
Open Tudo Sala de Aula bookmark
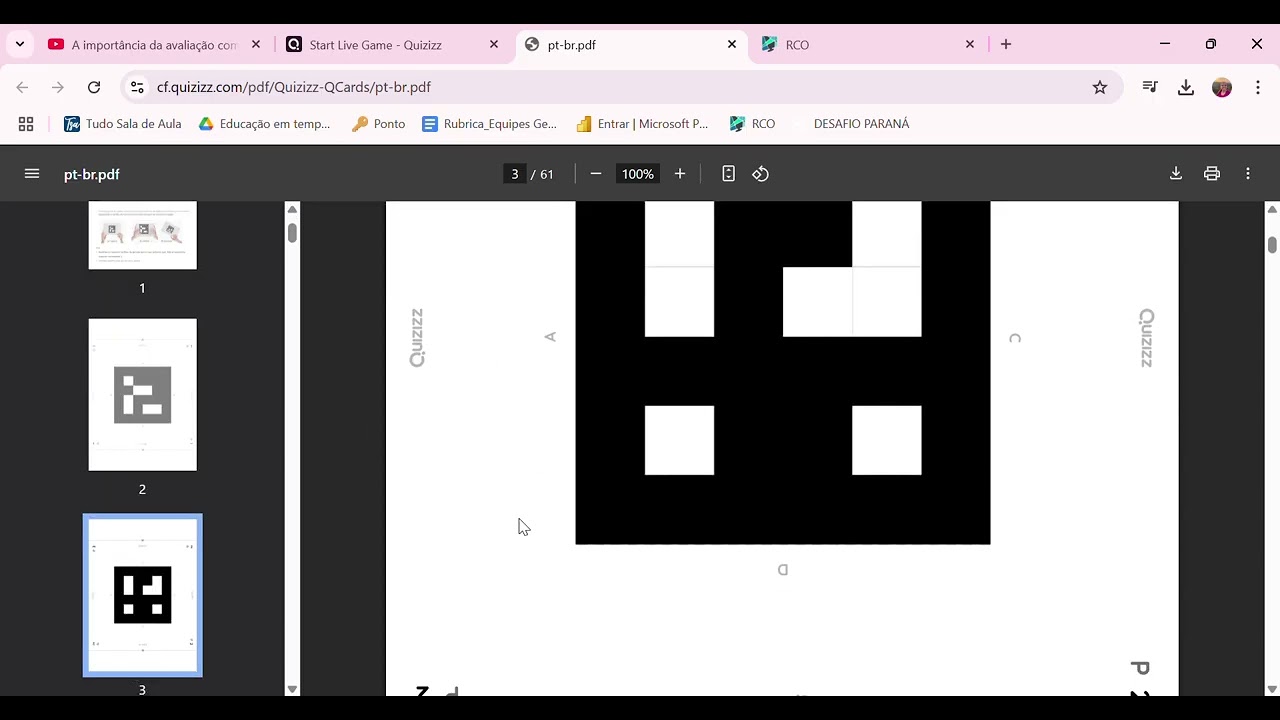tap(123, 124)
